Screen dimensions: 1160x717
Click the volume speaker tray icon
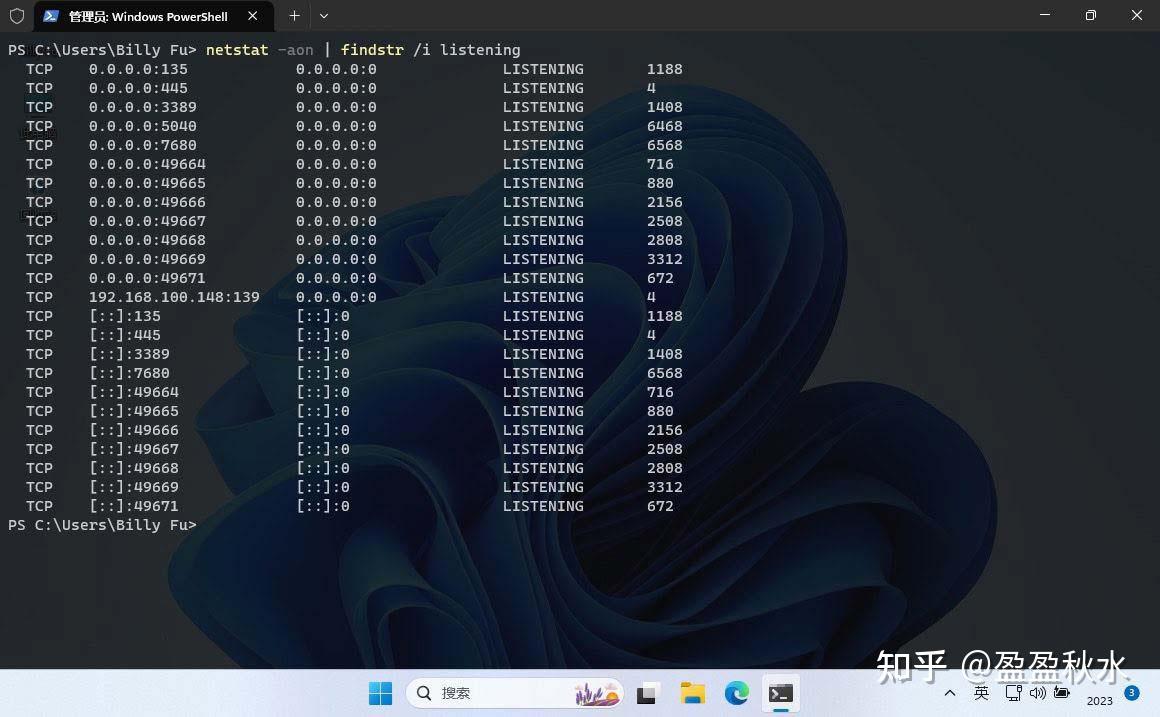pos(1037,693)
